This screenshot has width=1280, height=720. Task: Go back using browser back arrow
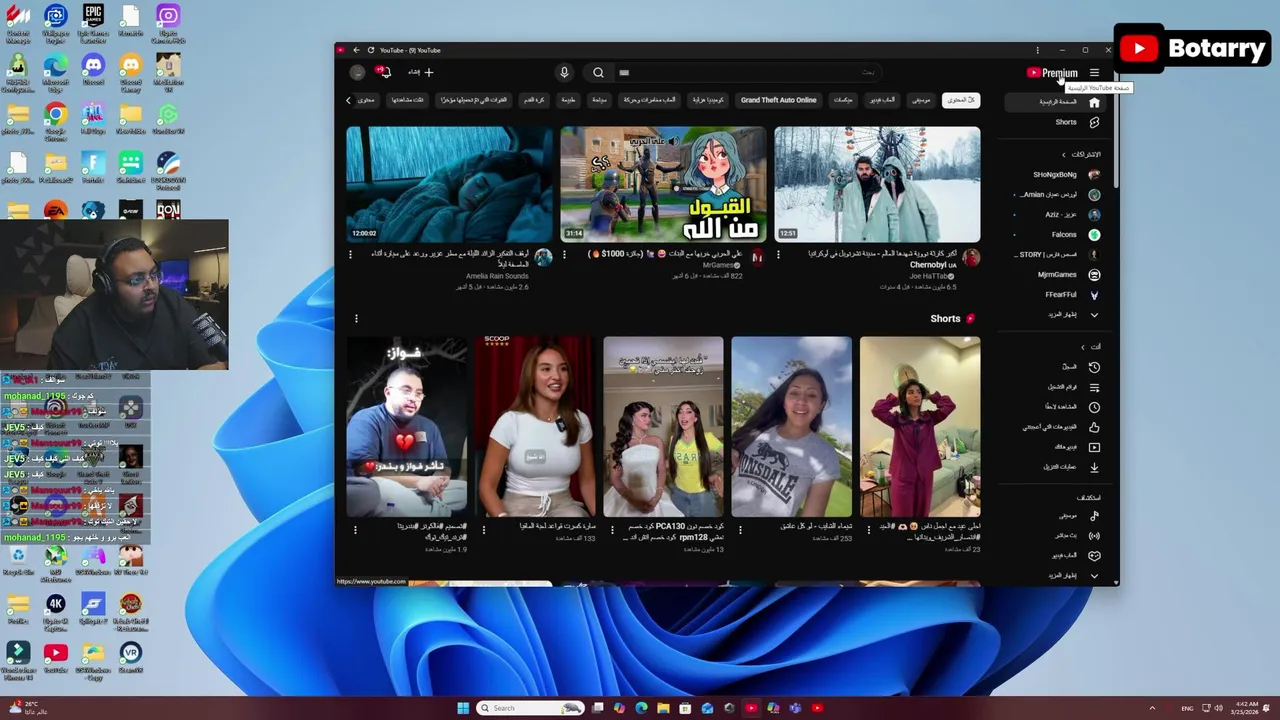356,50
